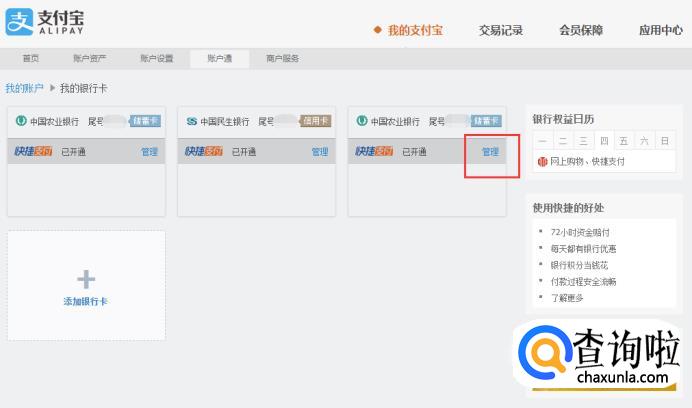The height and width of the screenshot is (408, 692).
Task: Switch to 账户设置 tab
Action: tap(157, 58)
